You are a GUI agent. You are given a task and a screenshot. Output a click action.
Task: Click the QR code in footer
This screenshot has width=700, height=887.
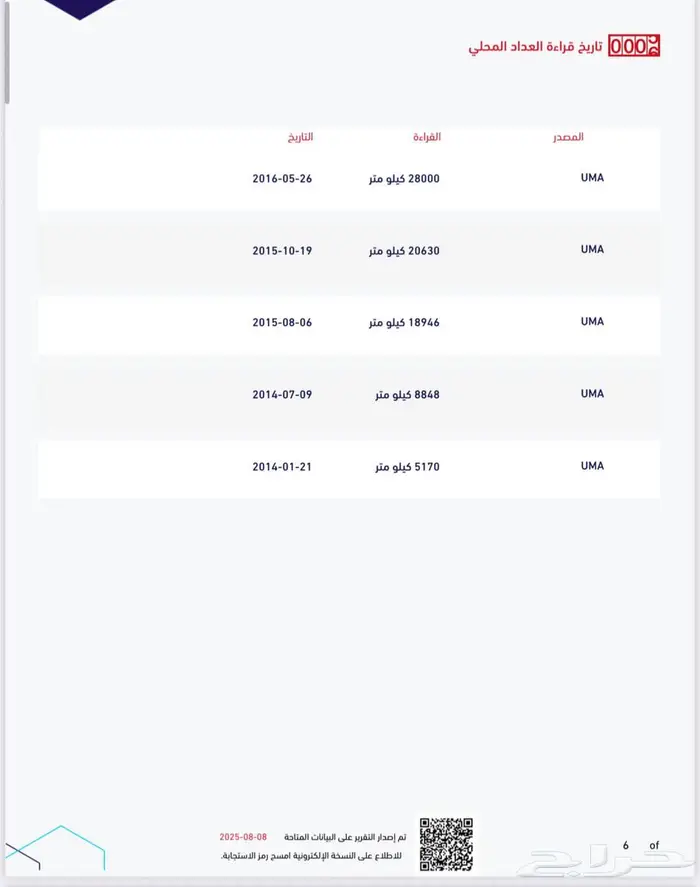click(445, 843)
